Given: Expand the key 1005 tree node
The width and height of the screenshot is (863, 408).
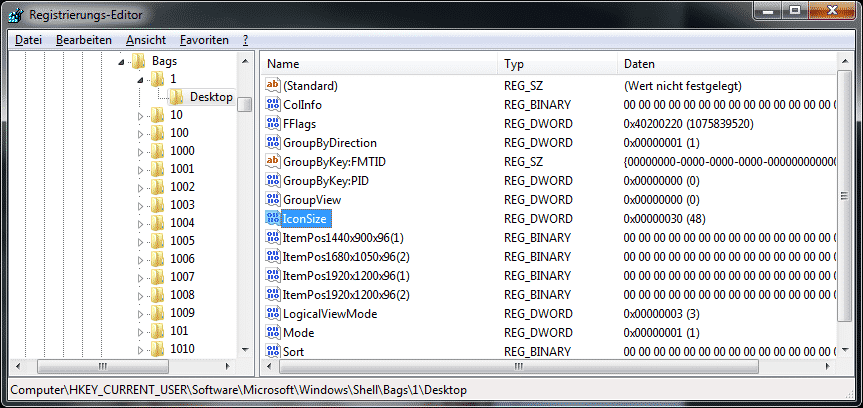Looking at the screenshot, I should pos(140,242).
